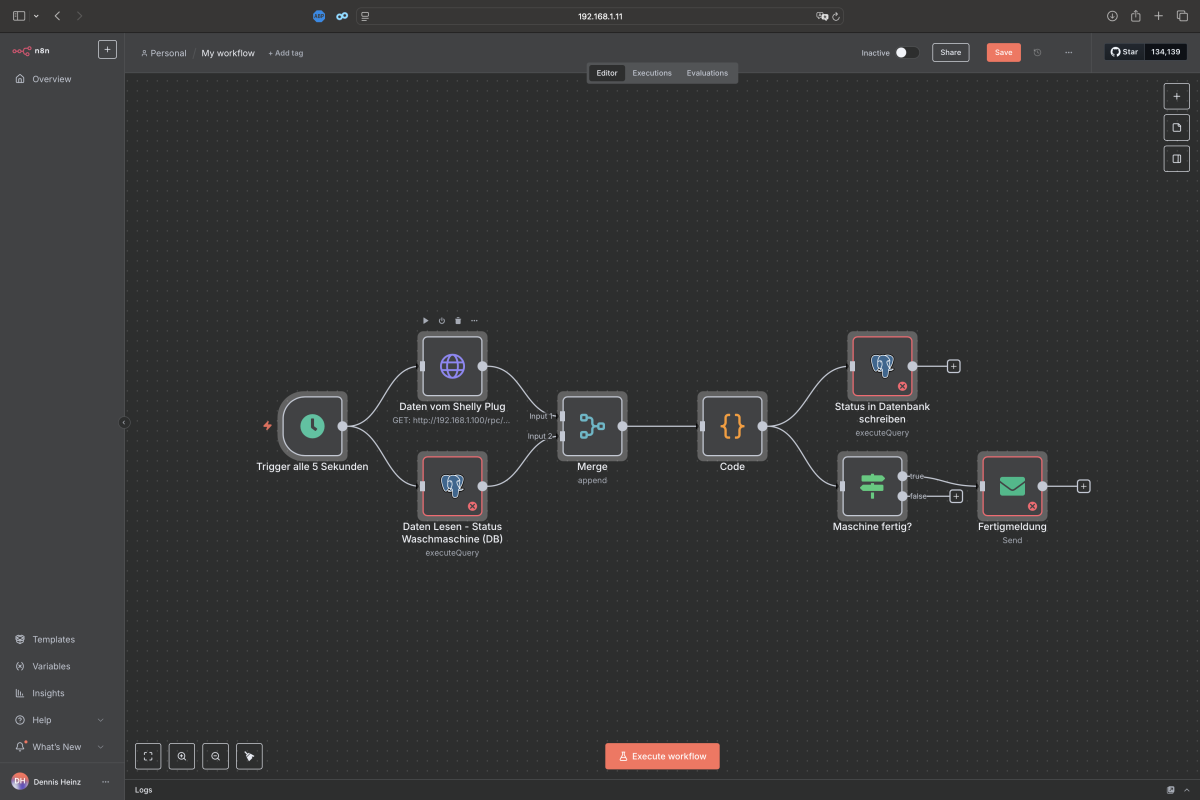Click the Execute workflow button

point(662,756)
